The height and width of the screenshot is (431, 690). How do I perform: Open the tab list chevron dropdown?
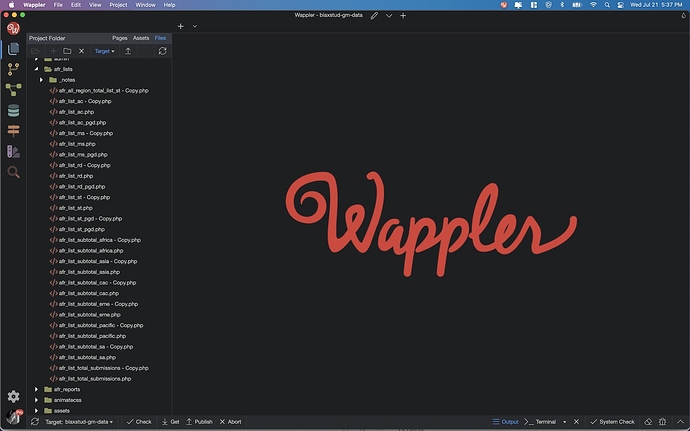pos(195,26)
